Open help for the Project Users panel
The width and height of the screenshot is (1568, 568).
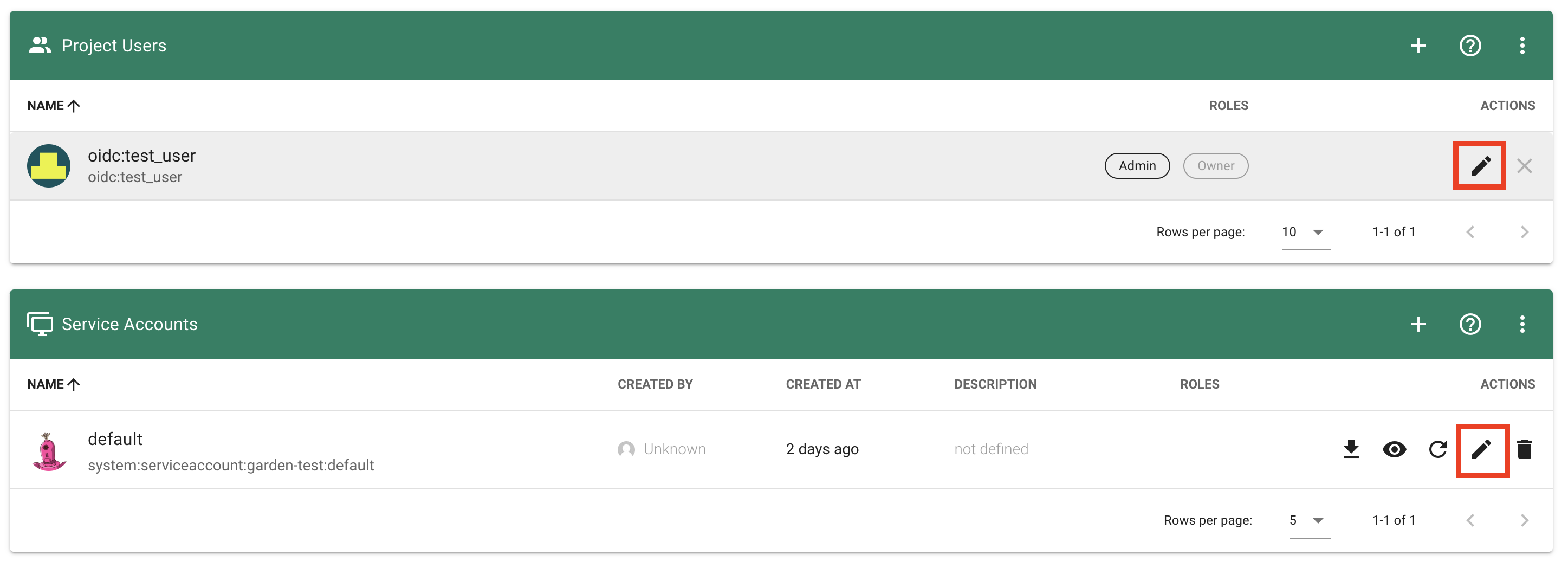pos(1470,45)
